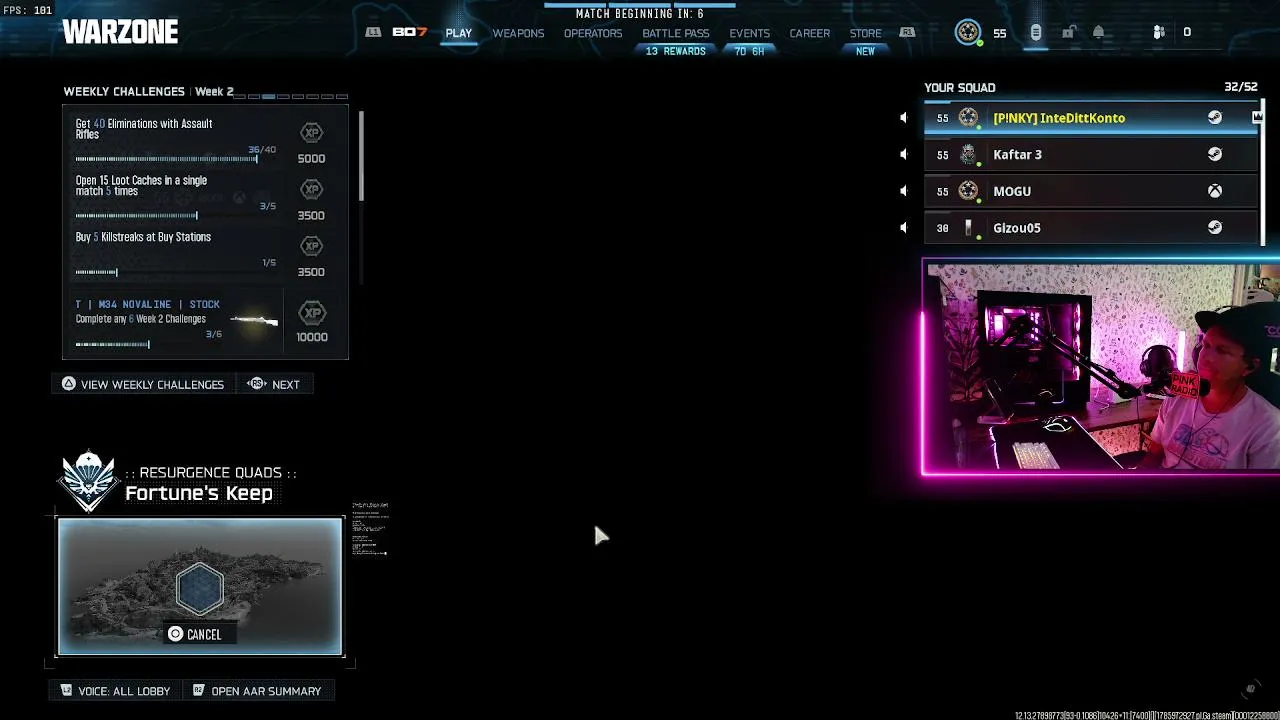1280x720 pixels.
Task: Click Steam platform icon for Kaftar 3
Action: click(x=1215, y=155)
